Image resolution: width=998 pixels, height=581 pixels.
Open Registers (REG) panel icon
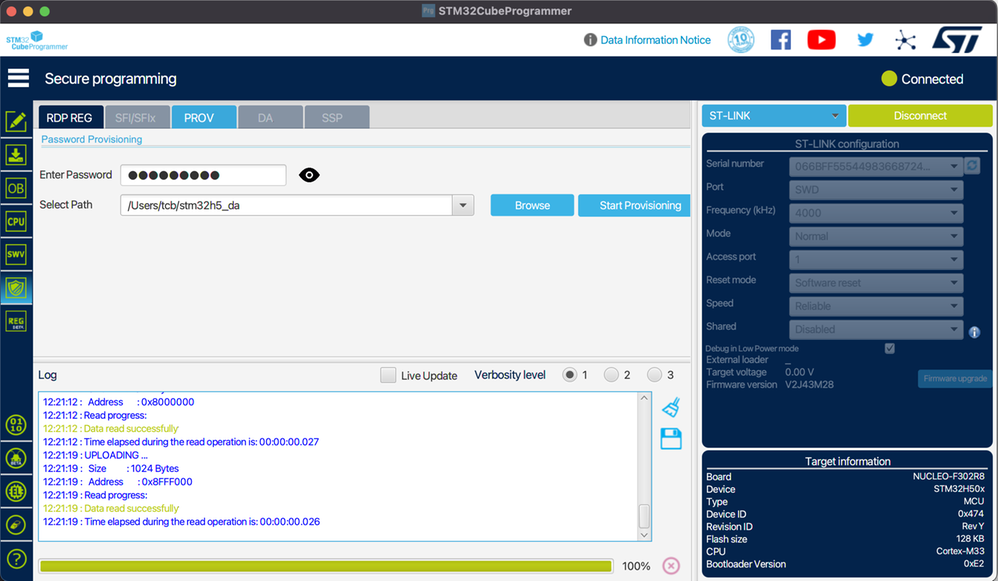click(x=16, y=321)
